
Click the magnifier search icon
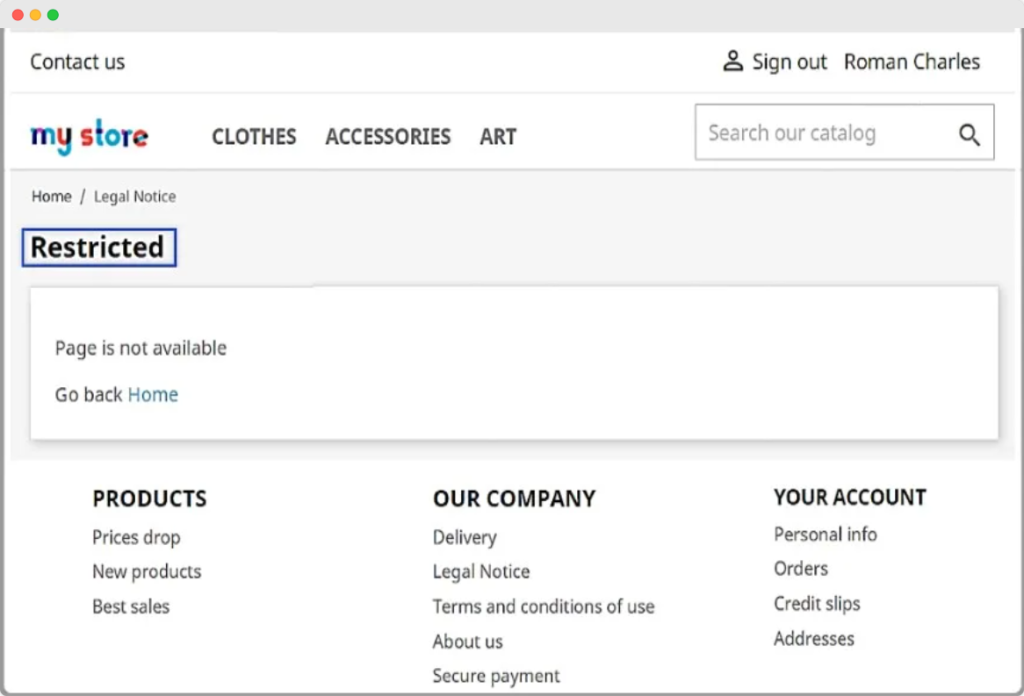(x=969, y=135)
